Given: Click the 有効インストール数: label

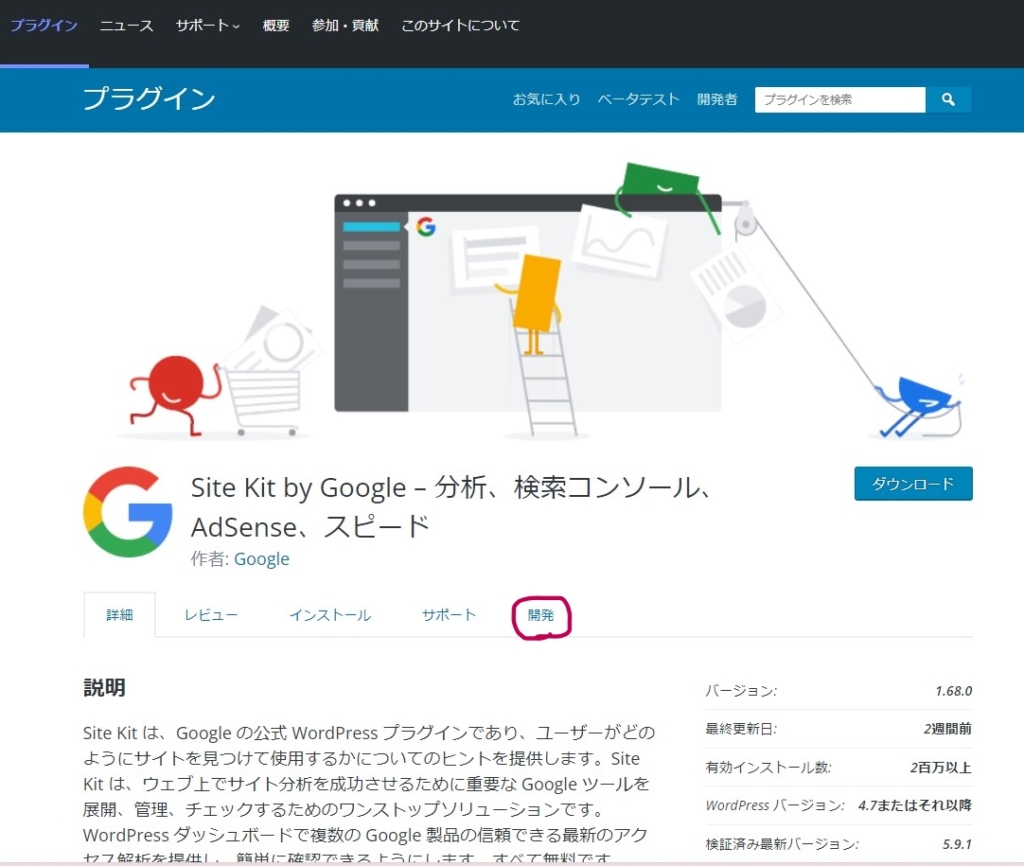Looking at the screenshot, I should pos(769,767).
